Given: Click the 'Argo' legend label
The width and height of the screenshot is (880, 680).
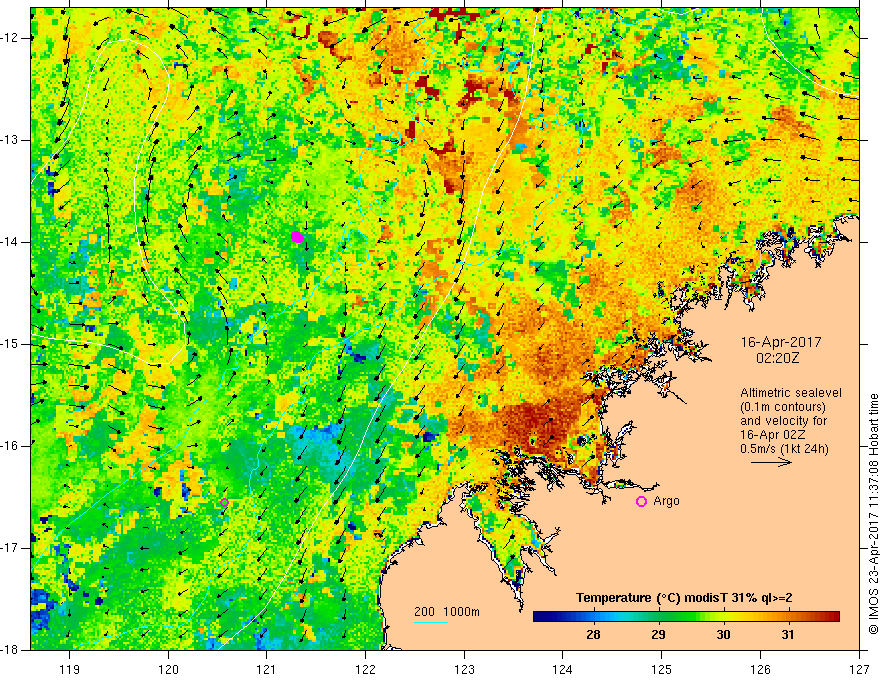Looking at the screenshot, I should pos(666,501).
